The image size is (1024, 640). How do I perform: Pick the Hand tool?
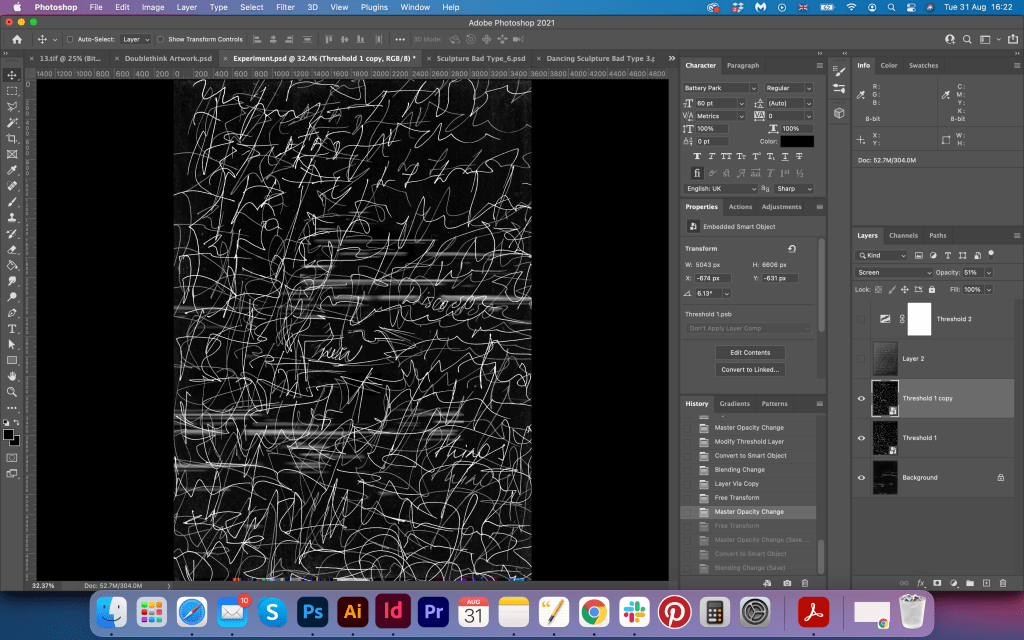(12, 376)
